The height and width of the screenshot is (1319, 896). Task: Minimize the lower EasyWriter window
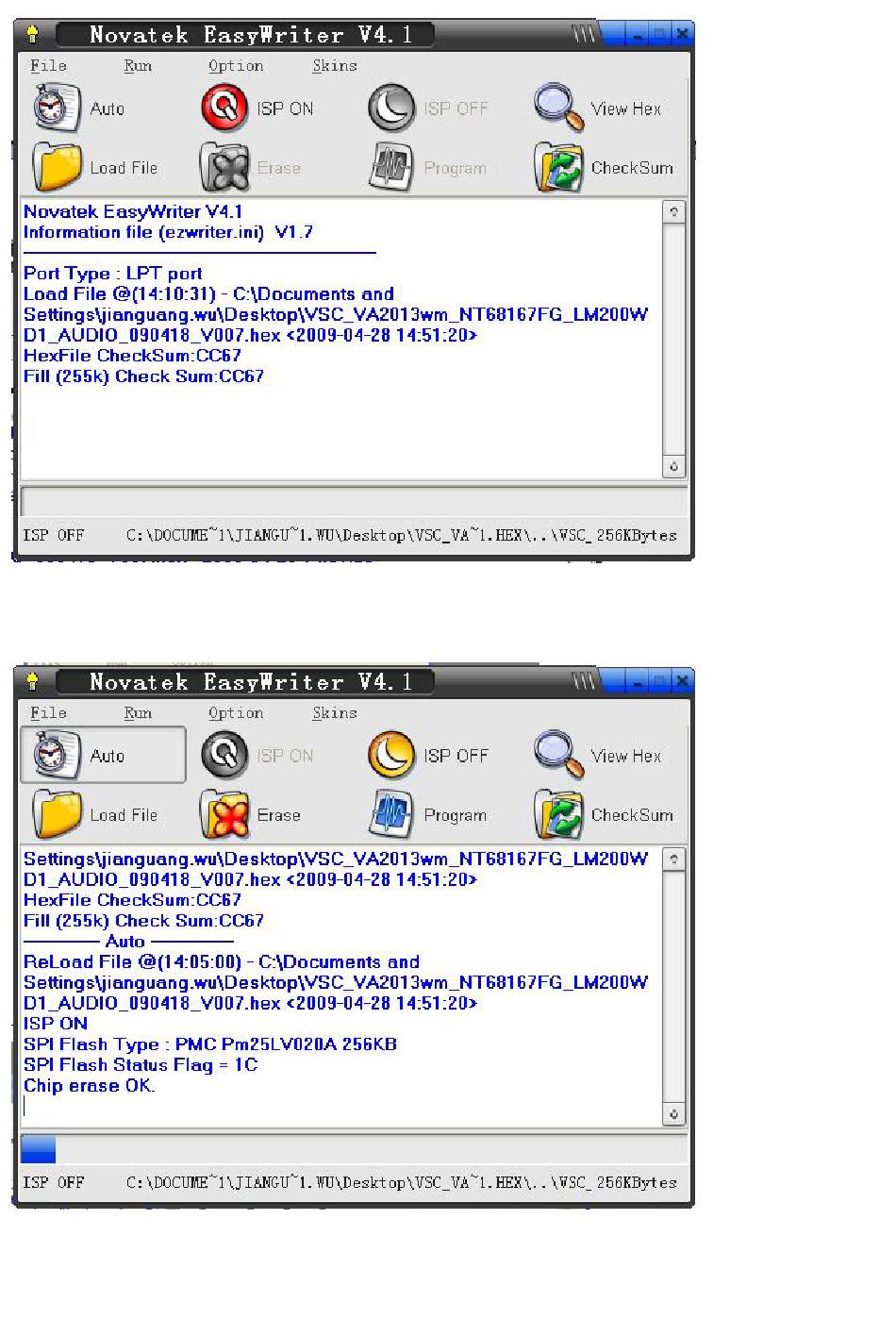click(x=639, y=681)
